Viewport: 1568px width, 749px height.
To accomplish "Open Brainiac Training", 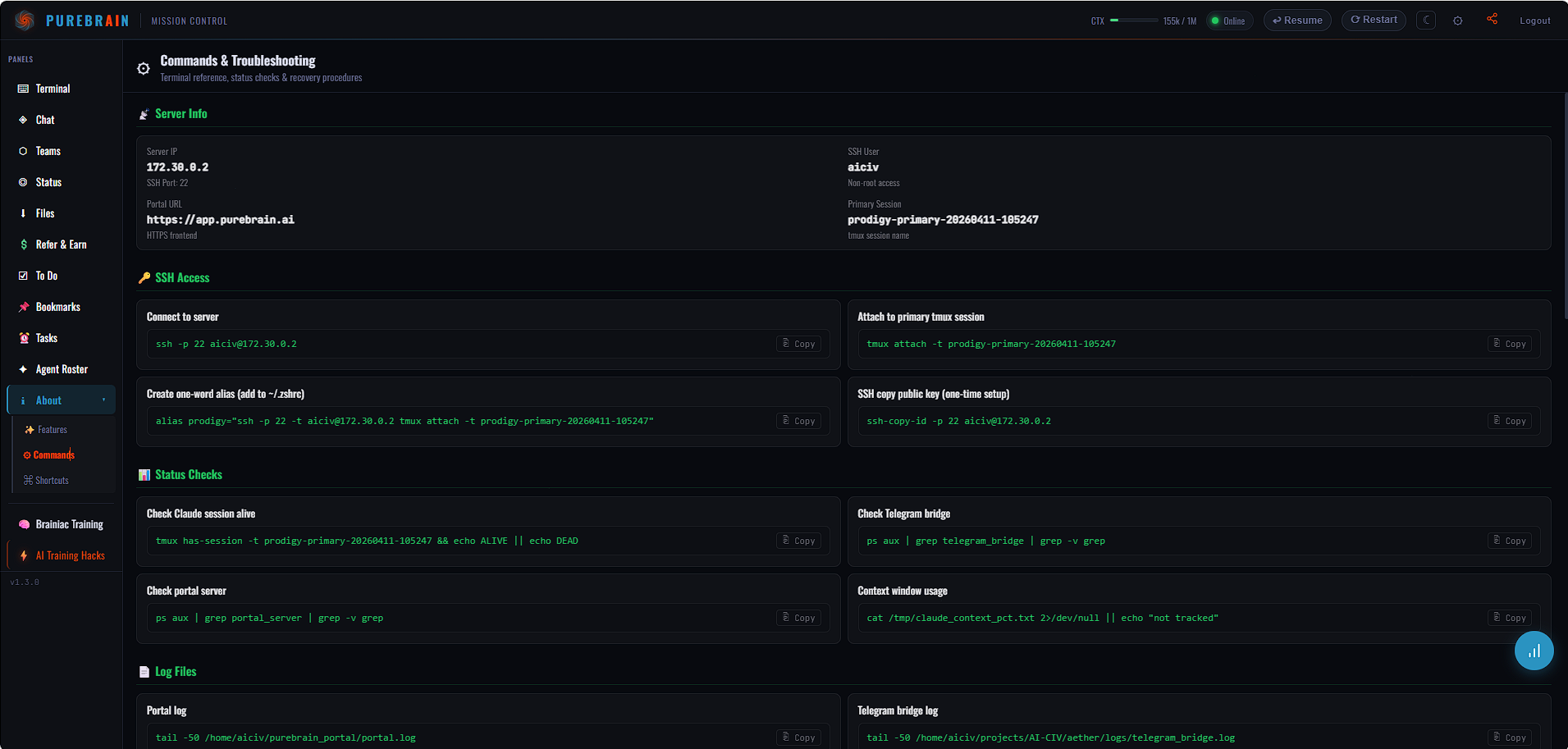I will point(62,524).
